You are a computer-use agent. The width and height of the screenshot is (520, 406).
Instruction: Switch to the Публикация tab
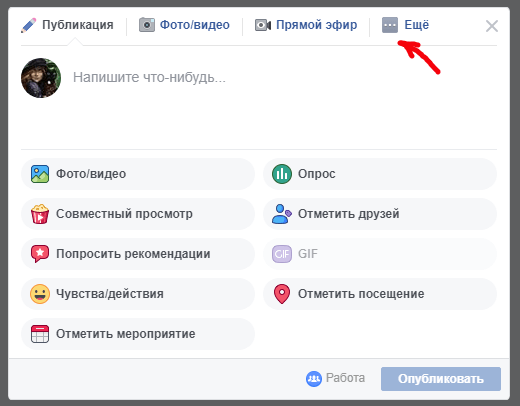67,25
